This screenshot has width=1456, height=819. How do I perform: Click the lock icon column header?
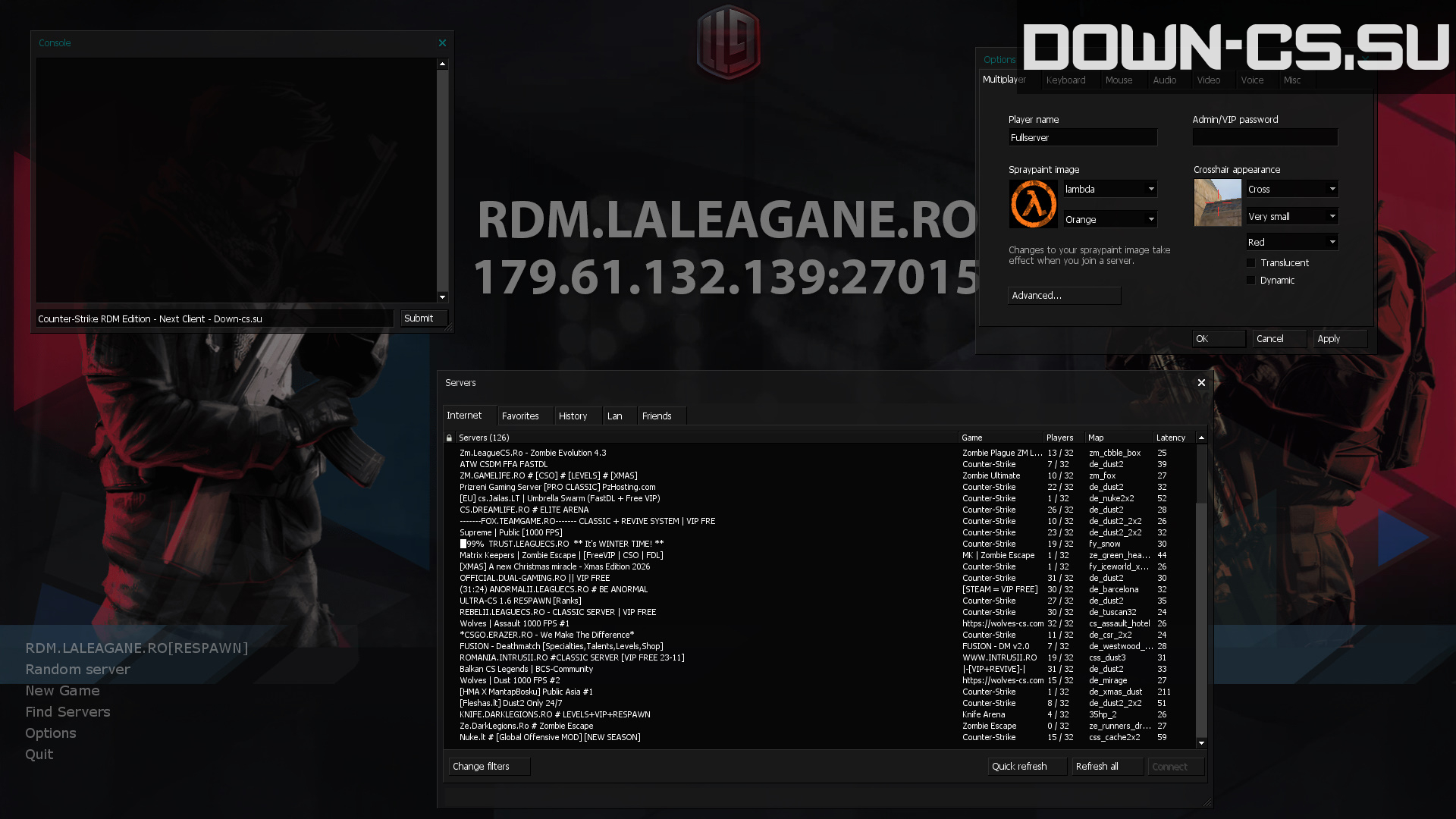point(449,438)
